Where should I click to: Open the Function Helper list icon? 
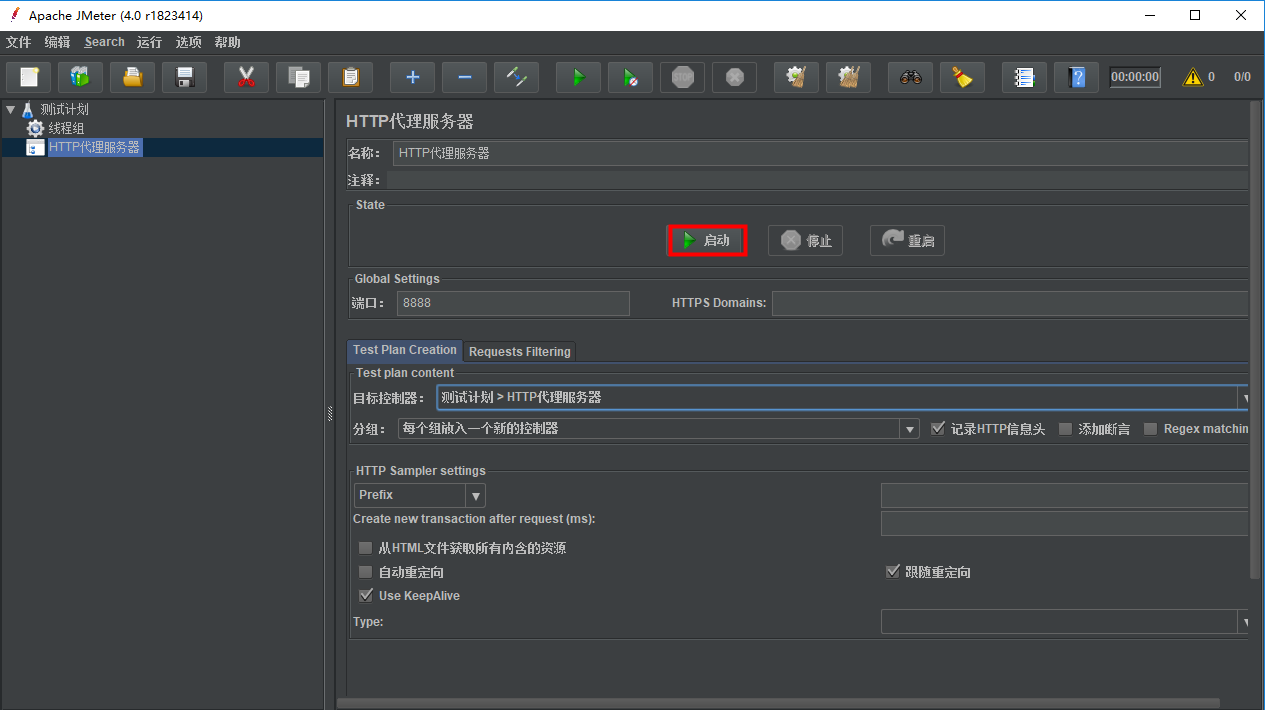[x=1024, y=77]
